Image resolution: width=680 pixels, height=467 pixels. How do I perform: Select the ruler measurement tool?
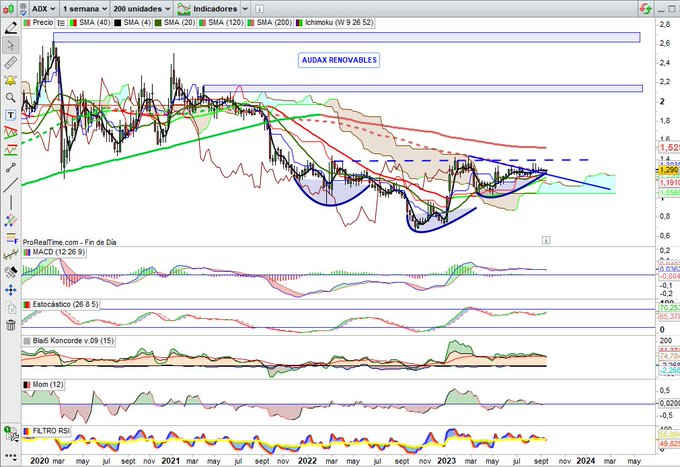[x=11, y=63]
